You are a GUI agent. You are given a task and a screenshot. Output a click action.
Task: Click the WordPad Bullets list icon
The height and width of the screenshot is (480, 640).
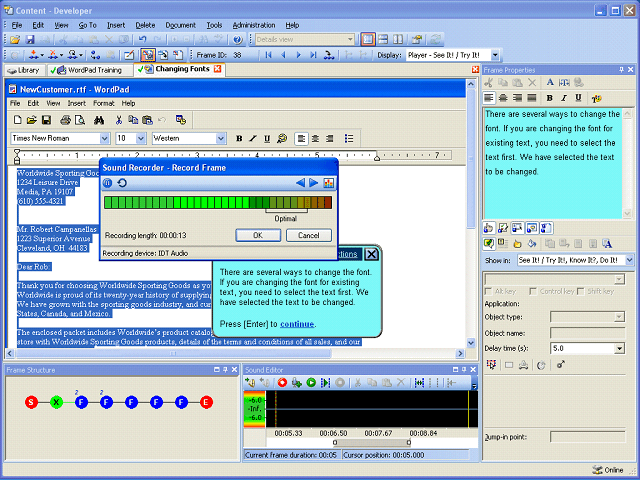[x=349, y=138]
